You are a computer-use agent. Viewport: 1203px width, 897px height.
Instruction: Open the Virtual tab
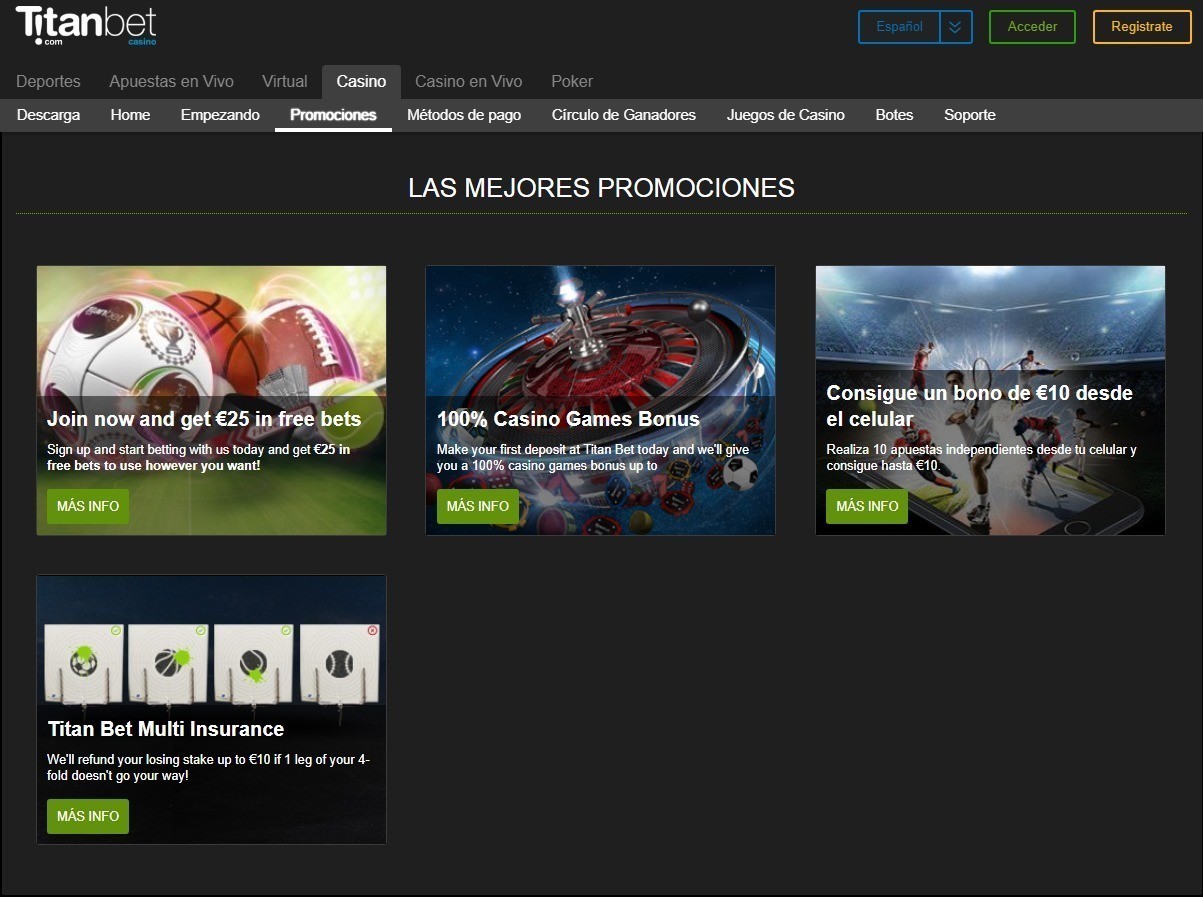point(285,81)
